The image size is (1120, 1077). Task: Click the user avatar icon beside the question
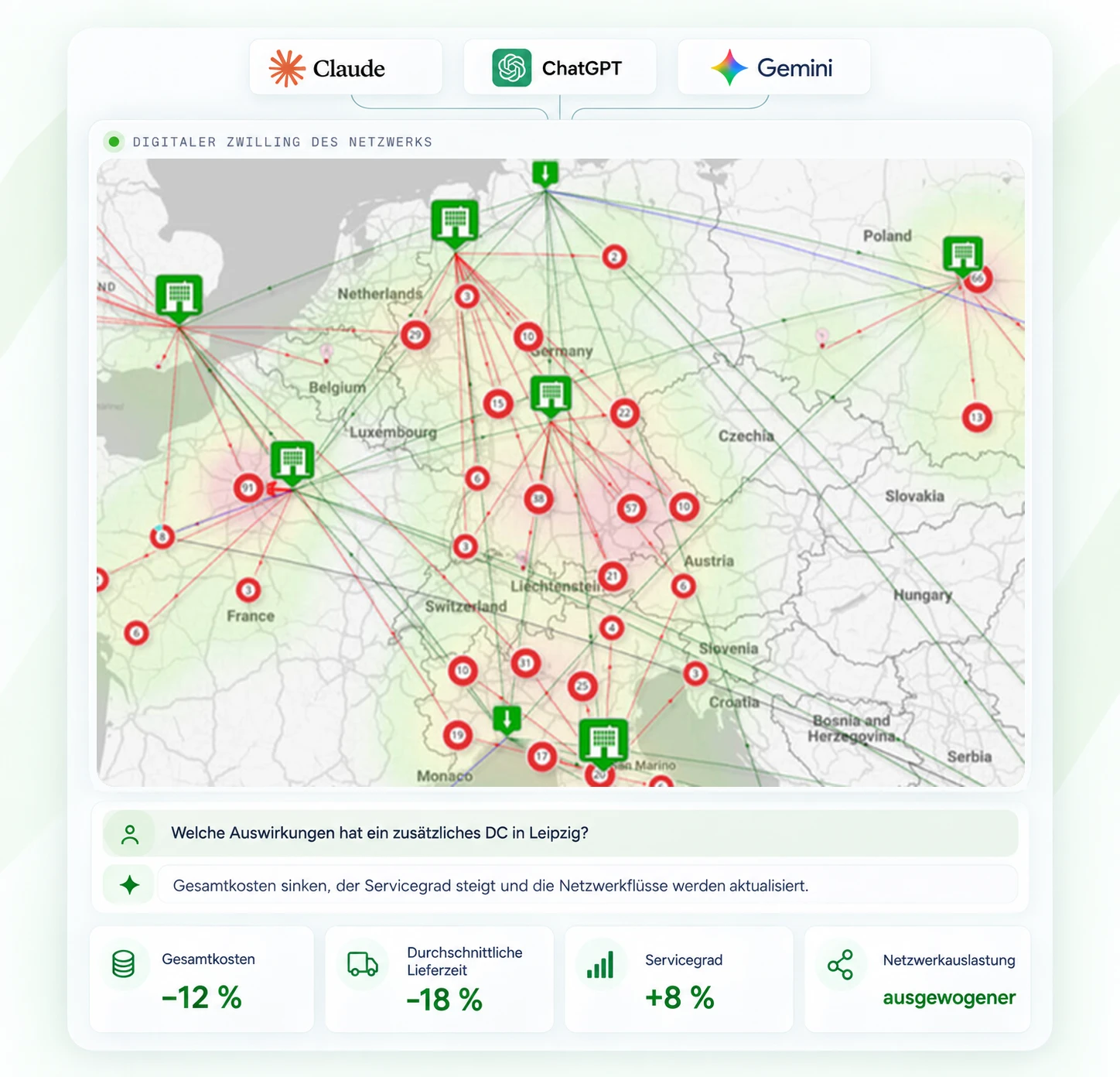tap(130, 833)
